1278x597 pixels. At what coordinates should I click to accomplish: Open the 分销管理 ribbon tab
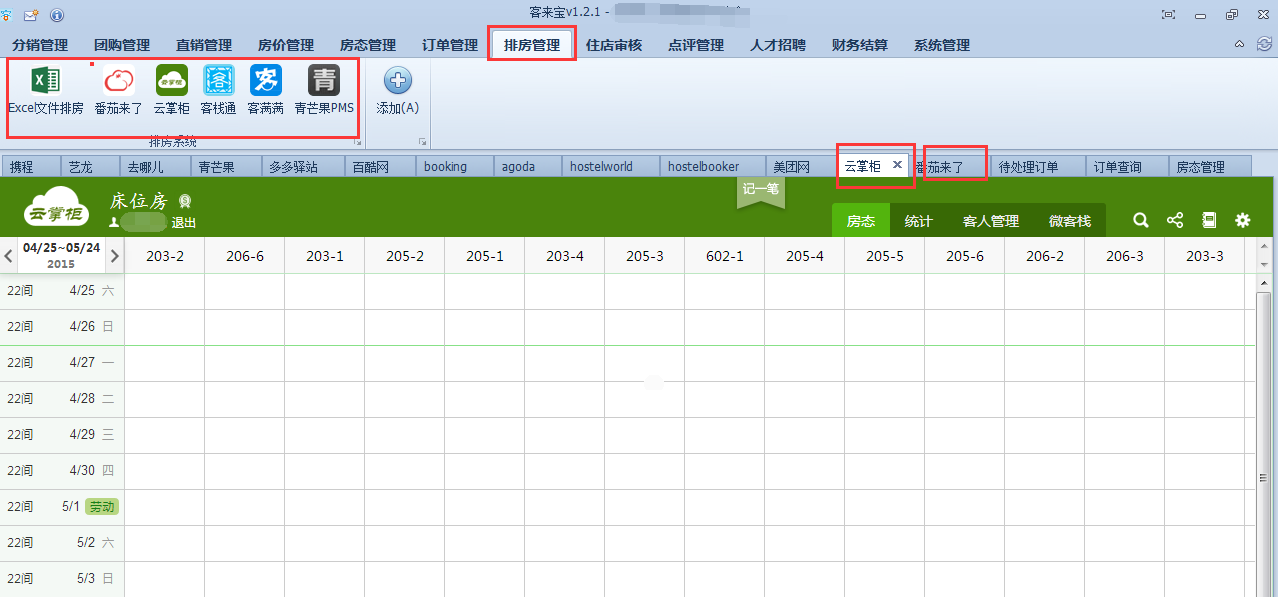click(40, 45)
